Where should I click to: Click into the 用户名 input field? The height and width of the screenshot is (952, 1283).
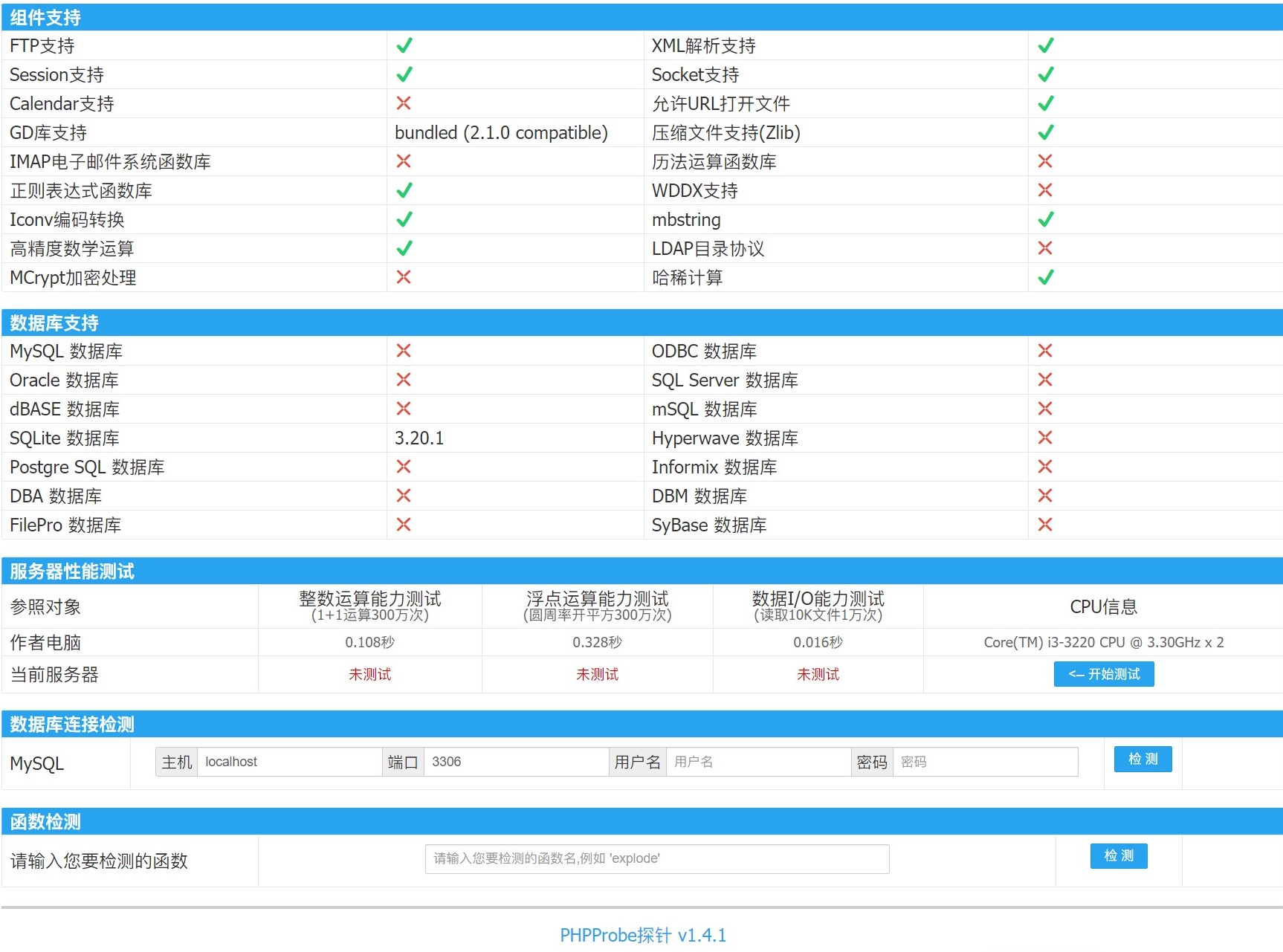757,762
